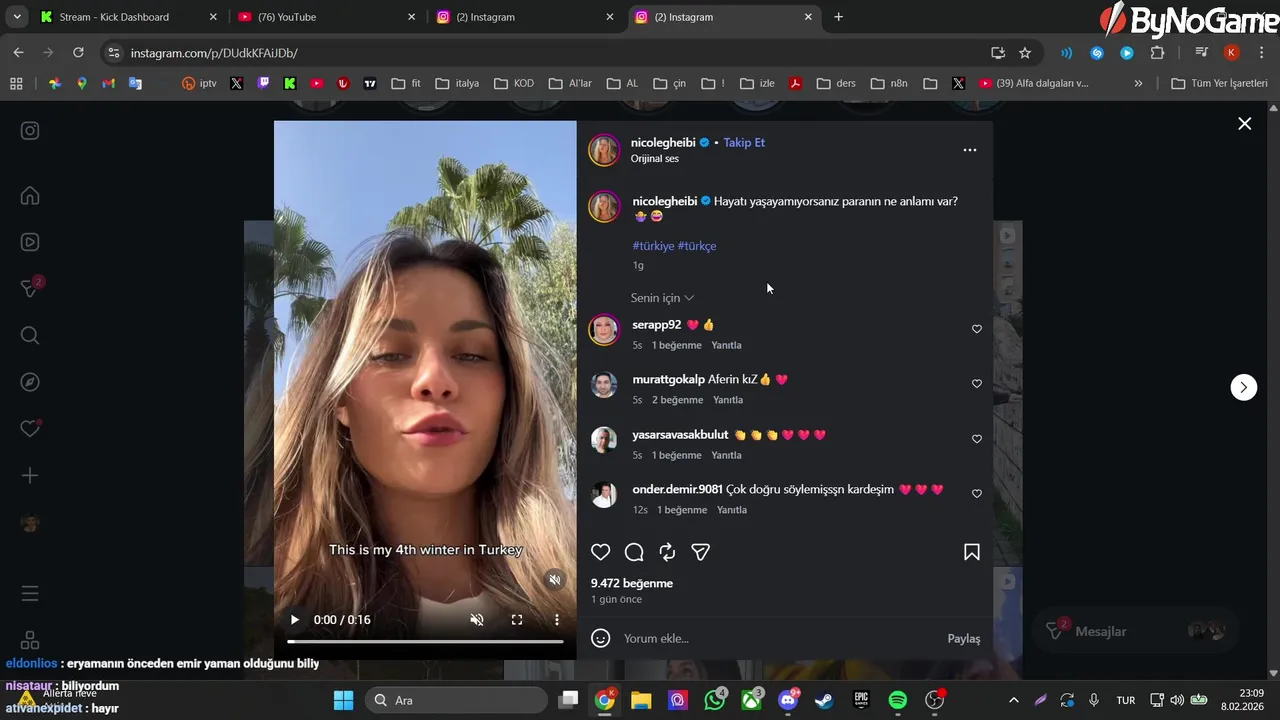Image resolution: width=1280 pixels, height=720 pixels.
Task: Like the onder.demir.9081 comment
Action: pos(977,494)
